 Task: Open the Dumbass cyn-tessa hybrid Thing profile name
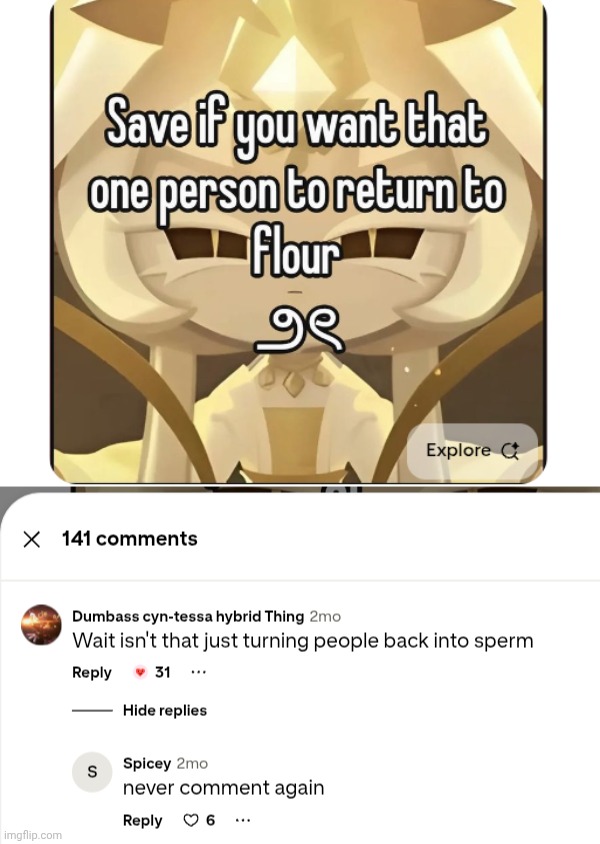(x=188, y=616)
